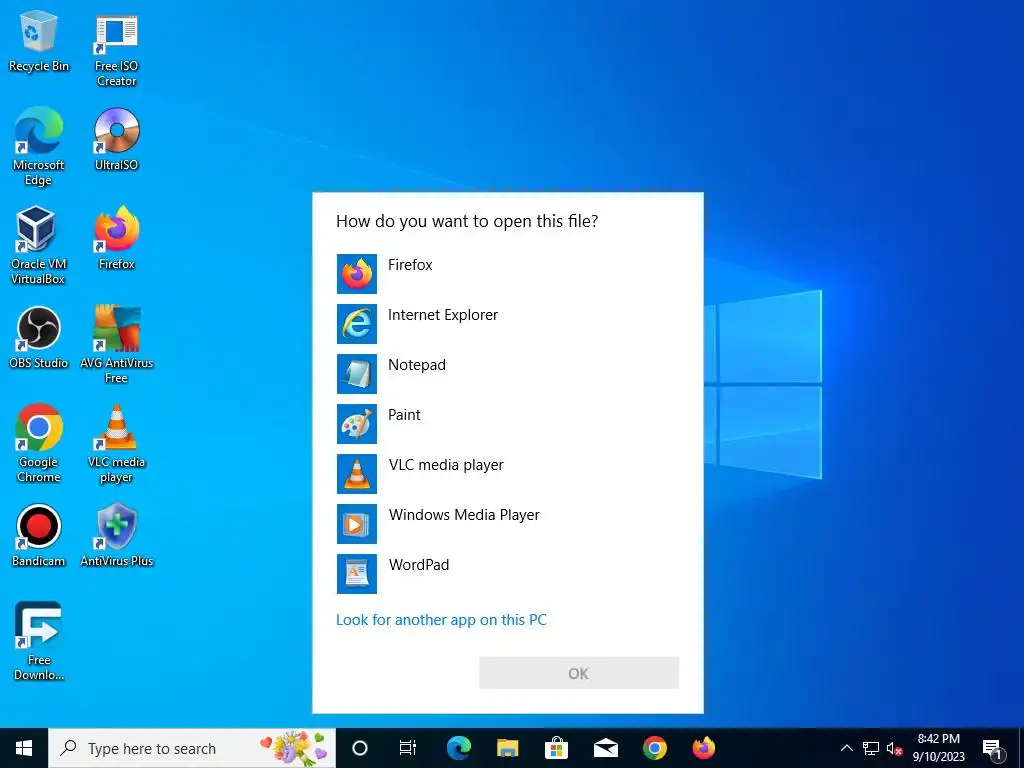Select the UltraISO desktop shortcut

[116, 139]
